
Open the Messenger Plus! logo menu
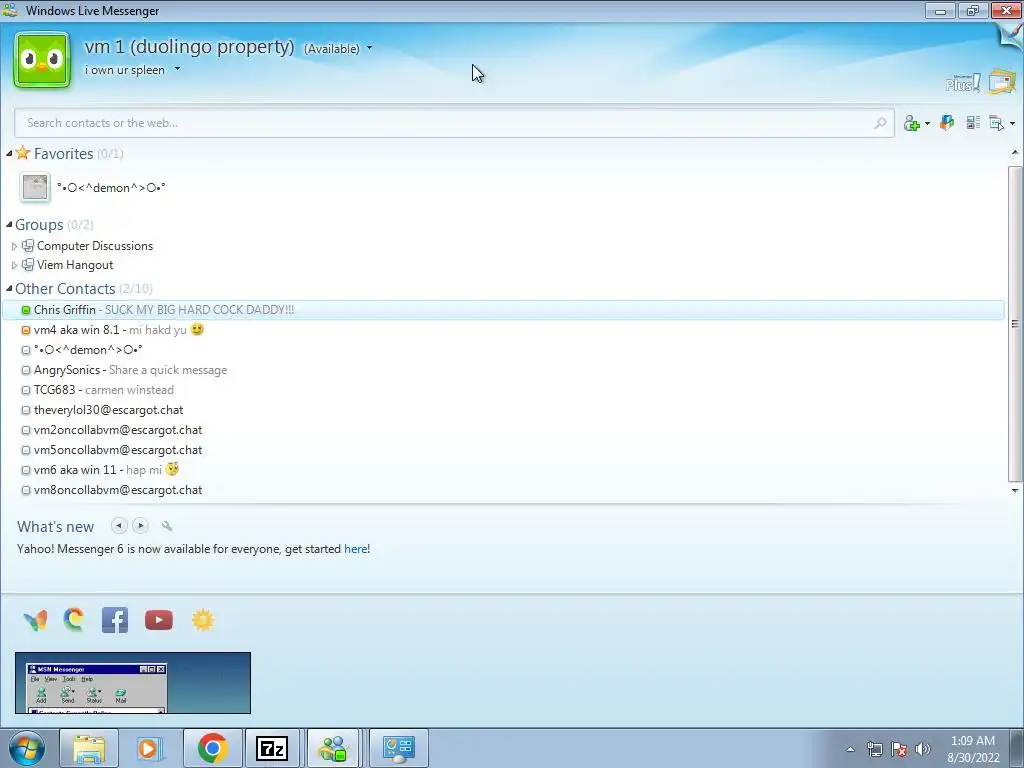[x=962, y=84]
